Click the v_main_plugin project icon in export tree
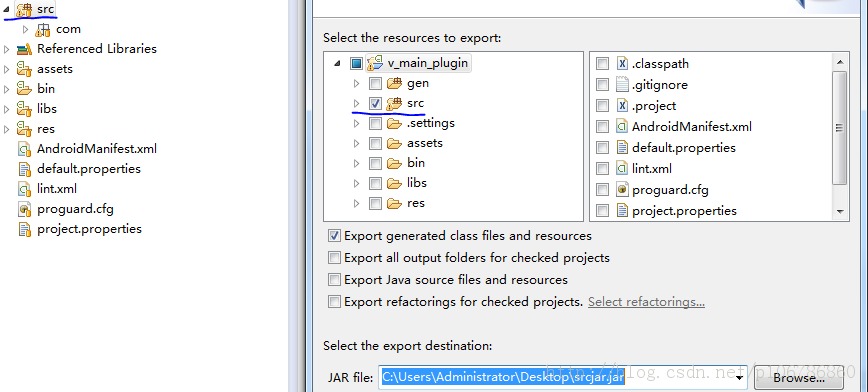 (x=375, y=63)
